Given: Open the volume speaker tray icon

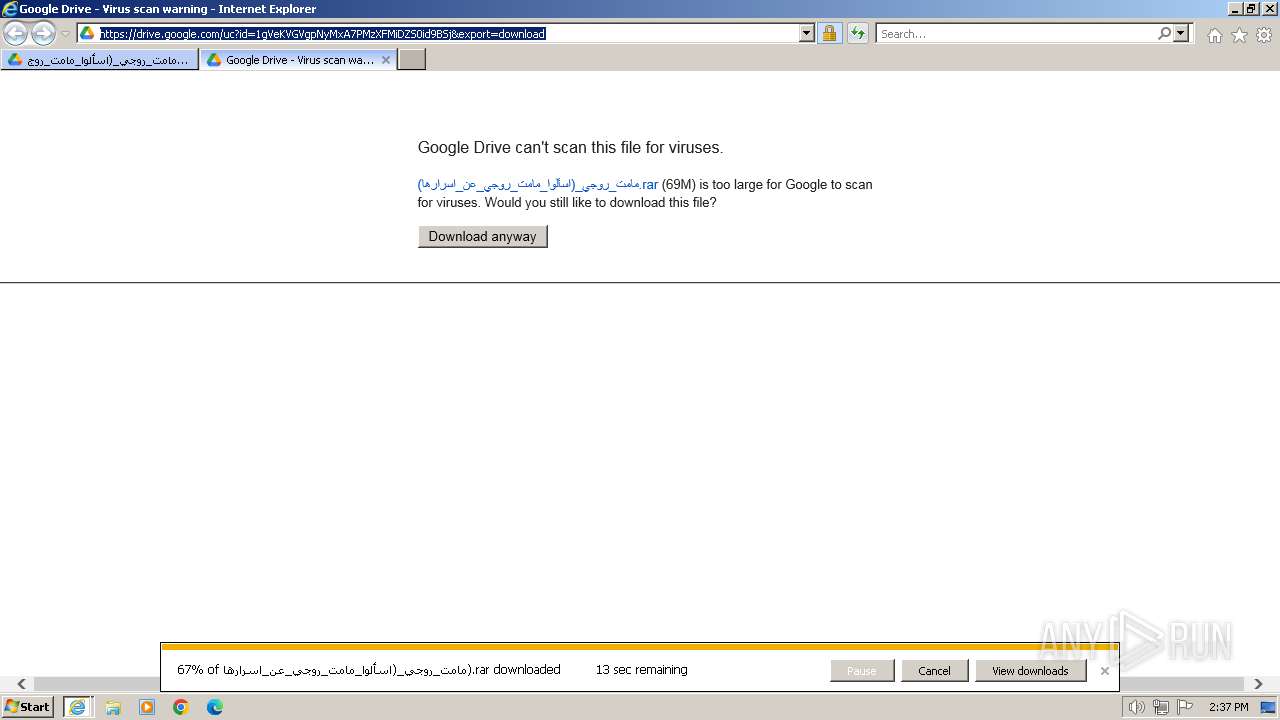Looking at the screenshot, I should pos(1137,707).
